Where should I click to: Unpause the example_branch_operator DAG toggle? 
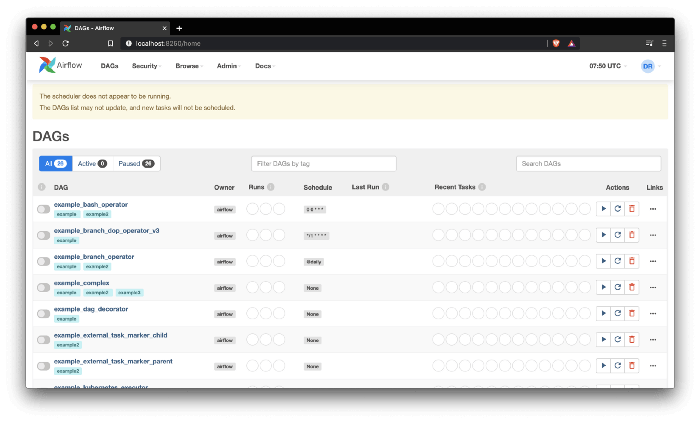click(43, 261)
